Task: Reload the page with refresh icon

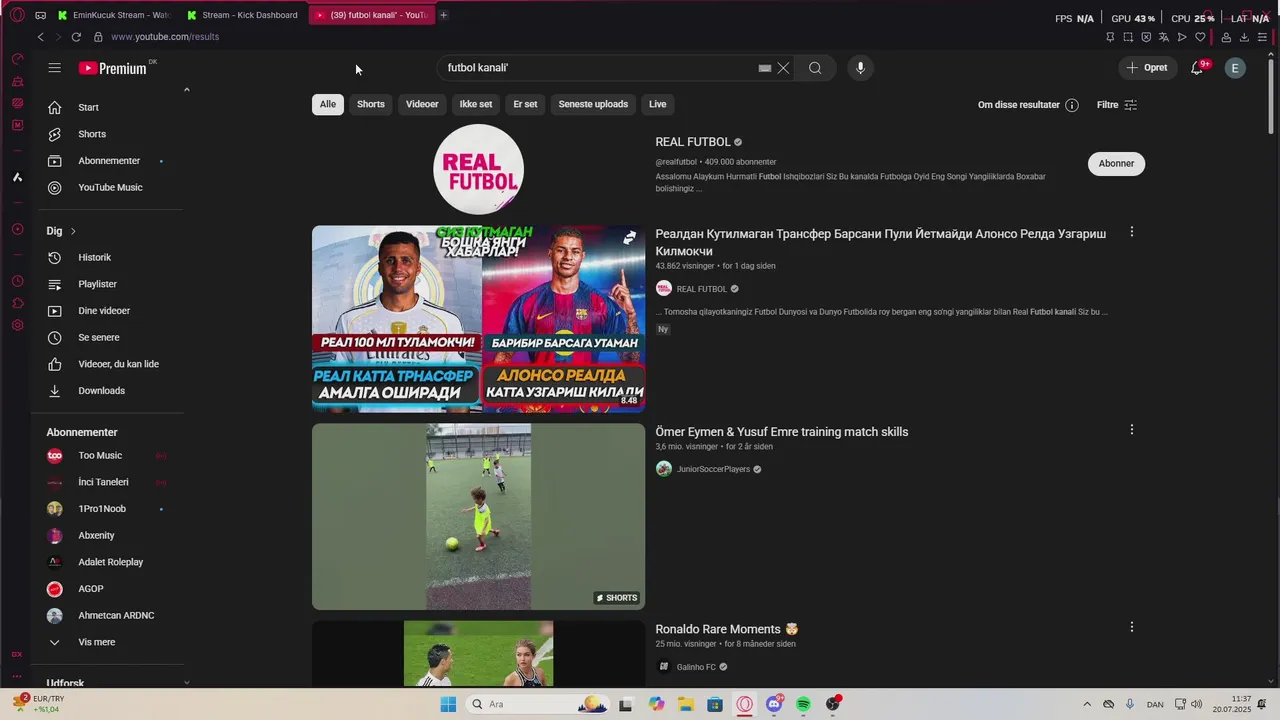Action: coord(76,37)
